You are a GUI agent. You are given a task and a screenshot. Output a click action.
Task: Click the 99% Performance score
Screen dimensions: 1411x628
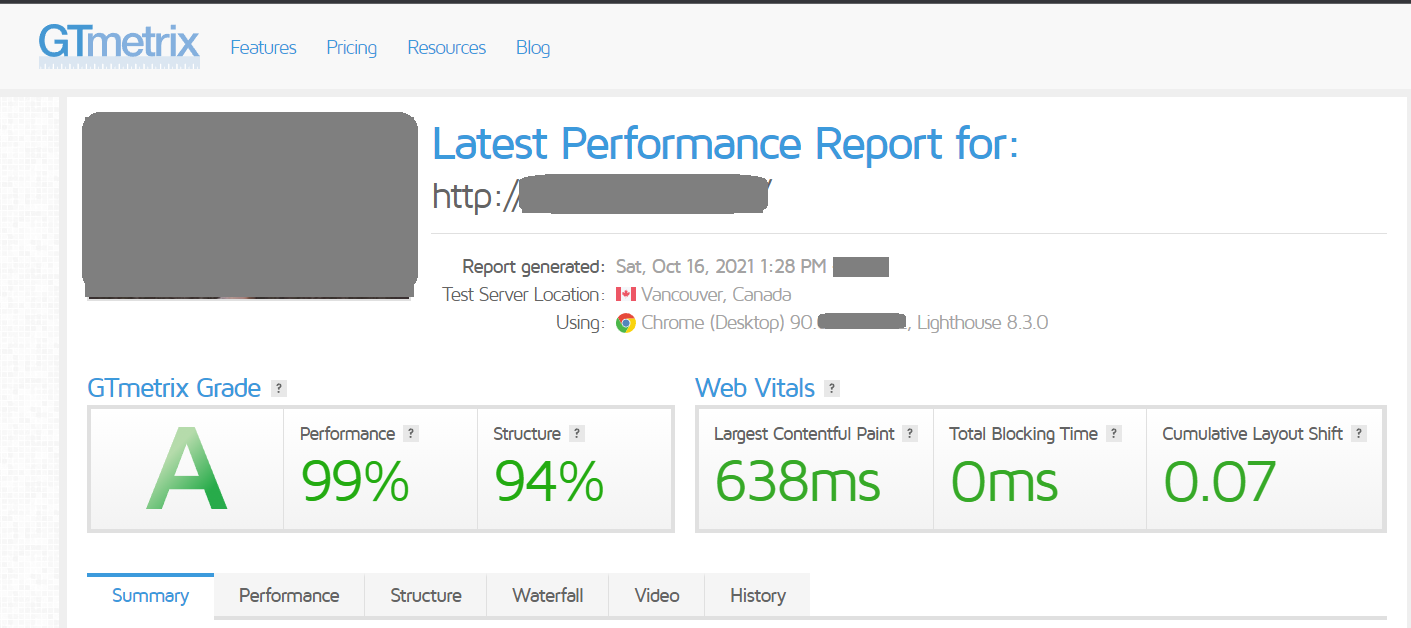coord(355,481)
